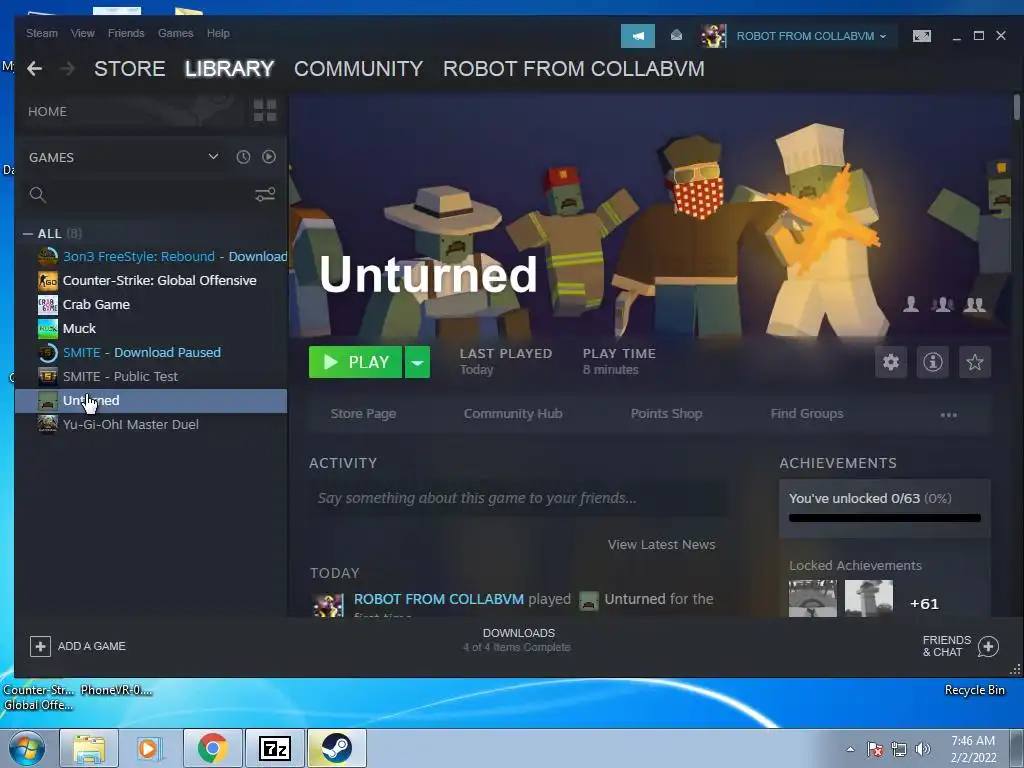Go to the LIBRARY tab
The image size is (1024, 768).
pyautogui.click(x=229, y=69)
